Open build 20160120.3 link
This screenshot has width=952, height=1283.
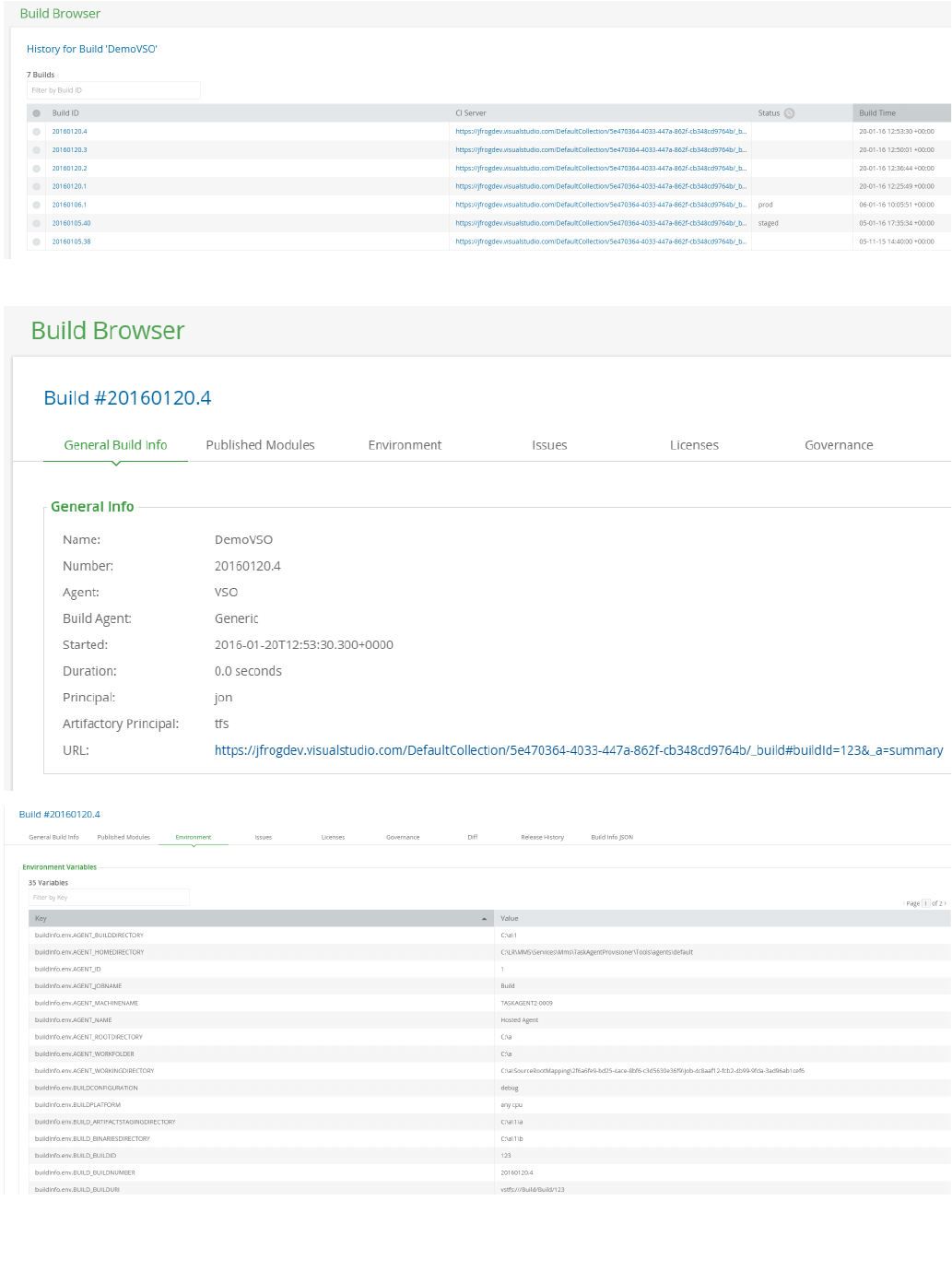click(70, 150)
